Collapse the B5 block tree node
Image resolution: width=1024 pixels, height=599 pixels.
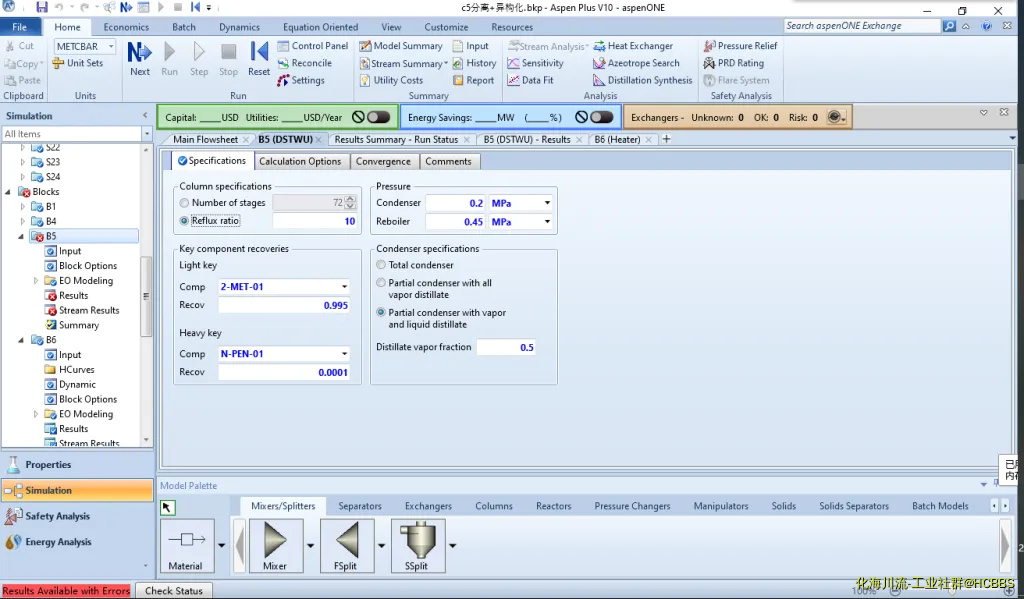22,236
